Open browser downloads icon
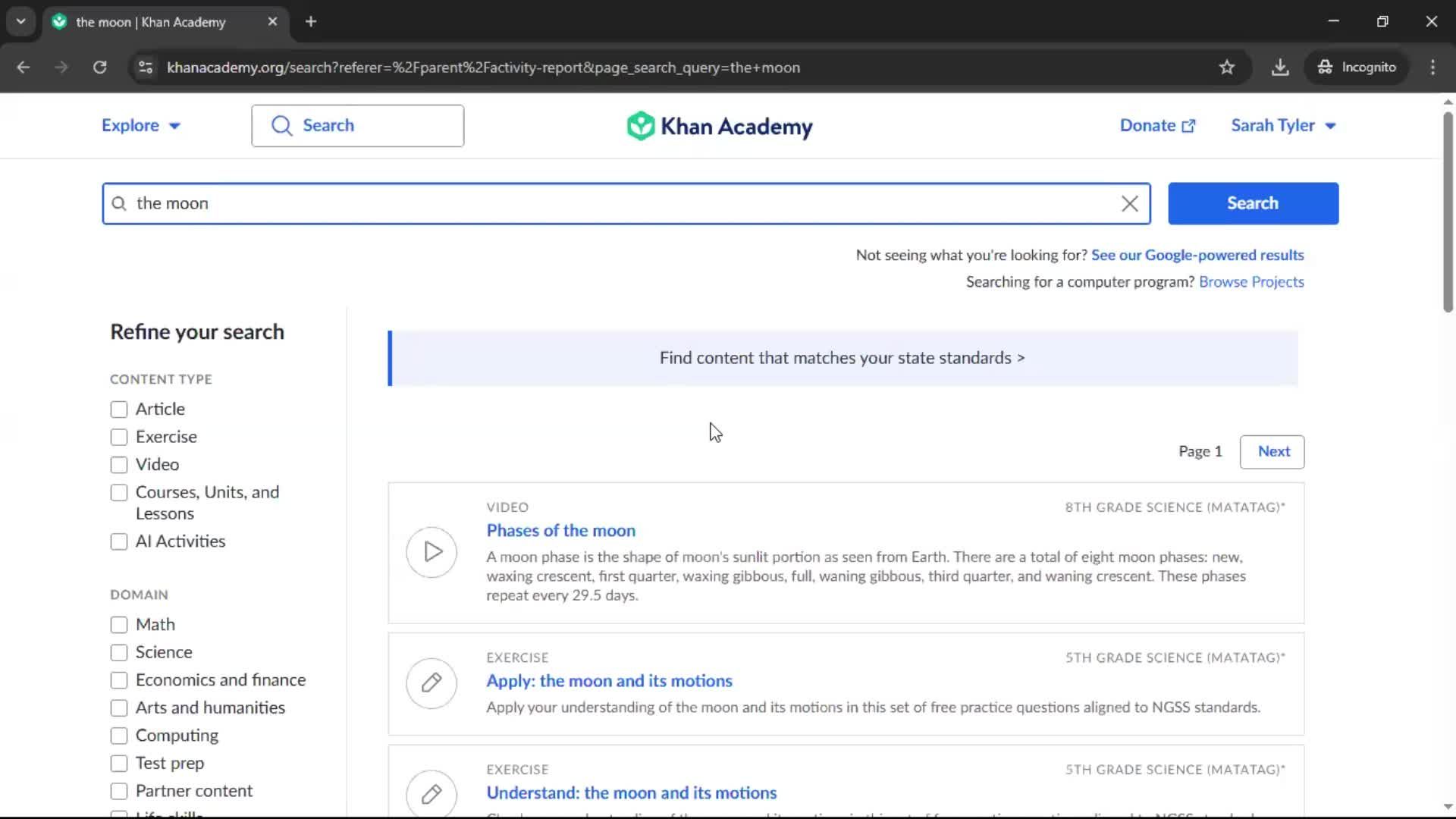This screenshot has height=819, width=1456. [x=1280, y=67]
